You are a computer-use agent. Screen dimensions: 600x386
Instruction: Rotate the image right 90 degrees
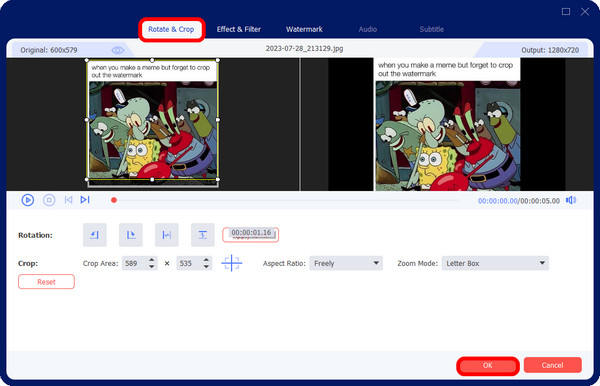coord(130,235)
